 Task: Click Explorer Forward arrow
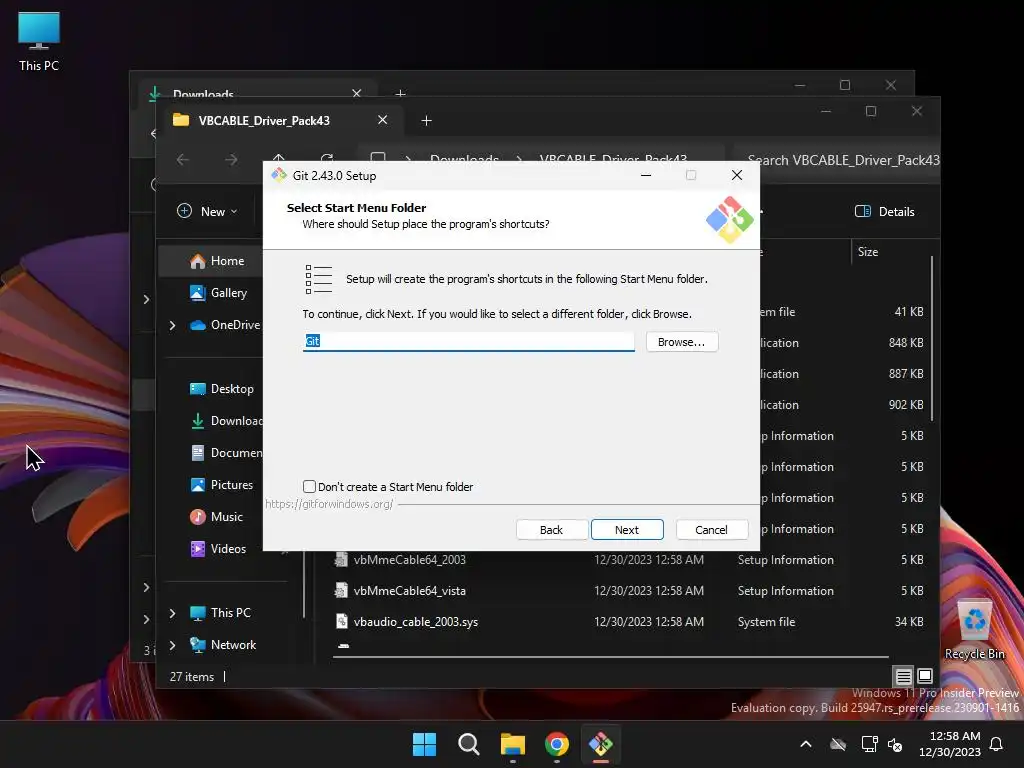pyautogui.click(x=231, y=159)
